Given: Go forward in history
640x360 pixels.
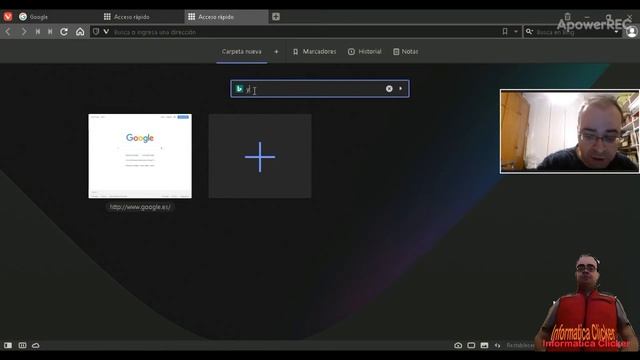Looking at the screenshot, I should (x=24, y=31).
